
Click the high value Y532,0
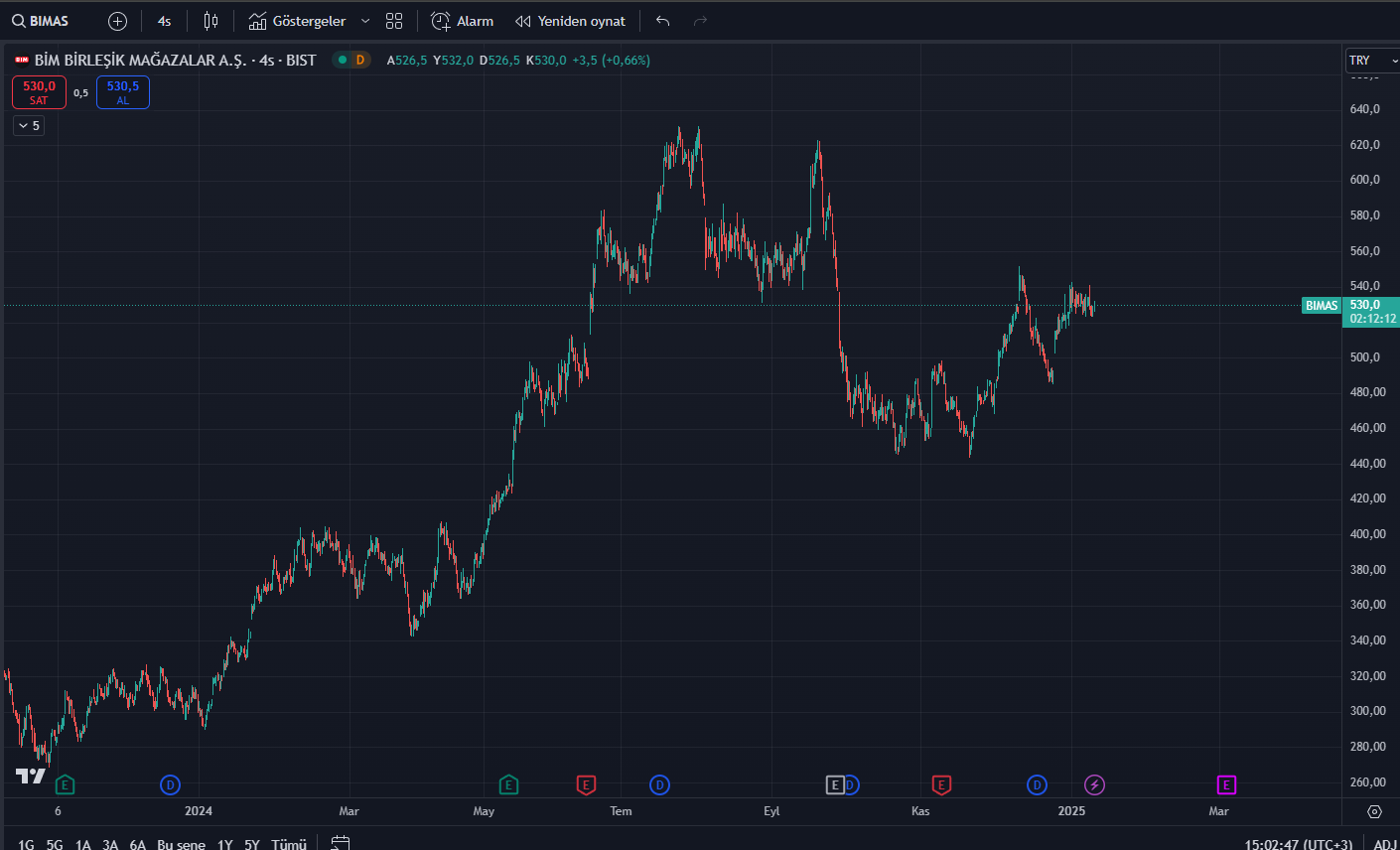tap(454, 61)
